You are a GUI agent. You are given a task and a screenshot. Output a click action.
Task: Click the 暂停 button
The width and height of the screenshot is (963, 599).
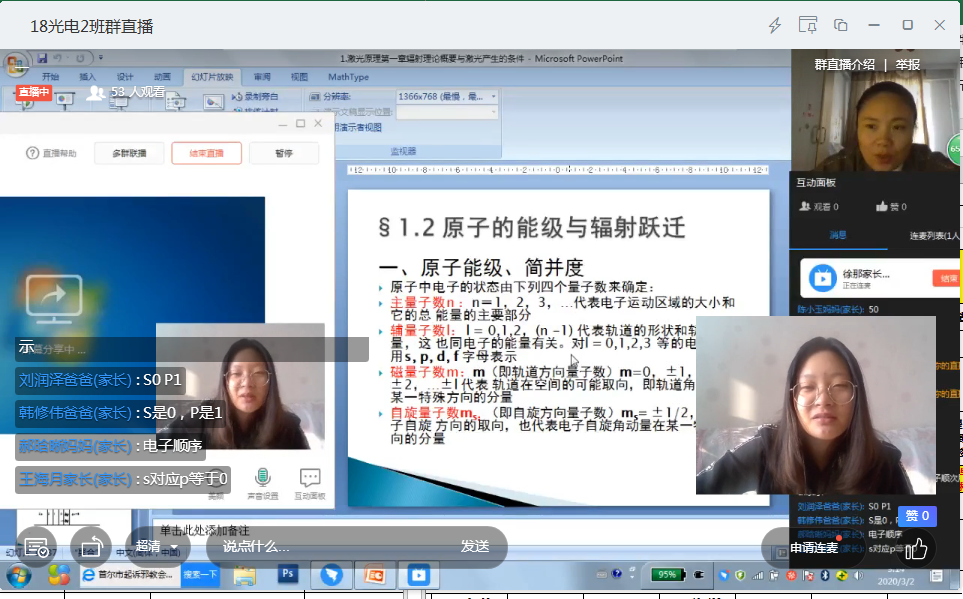pos(284,153)
